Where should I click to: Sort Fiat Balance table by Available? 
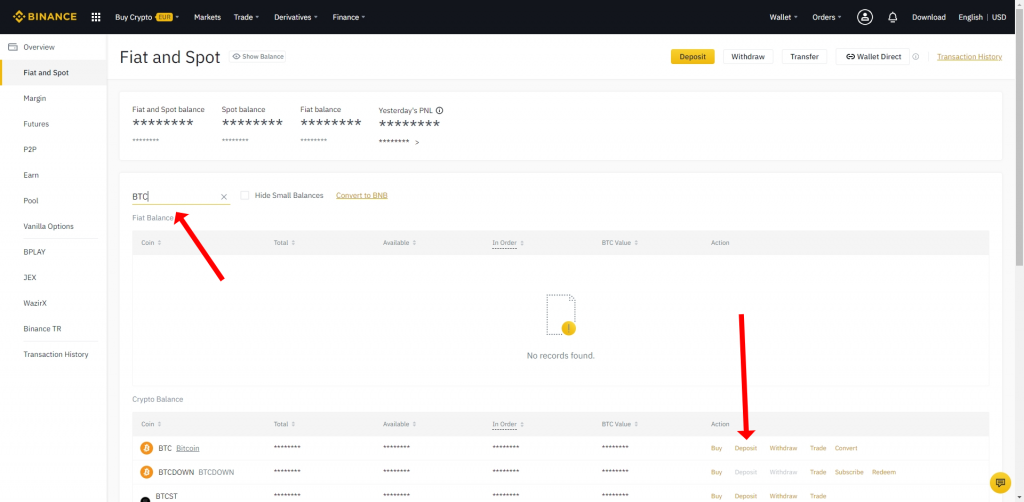click(x=400, y=243)
